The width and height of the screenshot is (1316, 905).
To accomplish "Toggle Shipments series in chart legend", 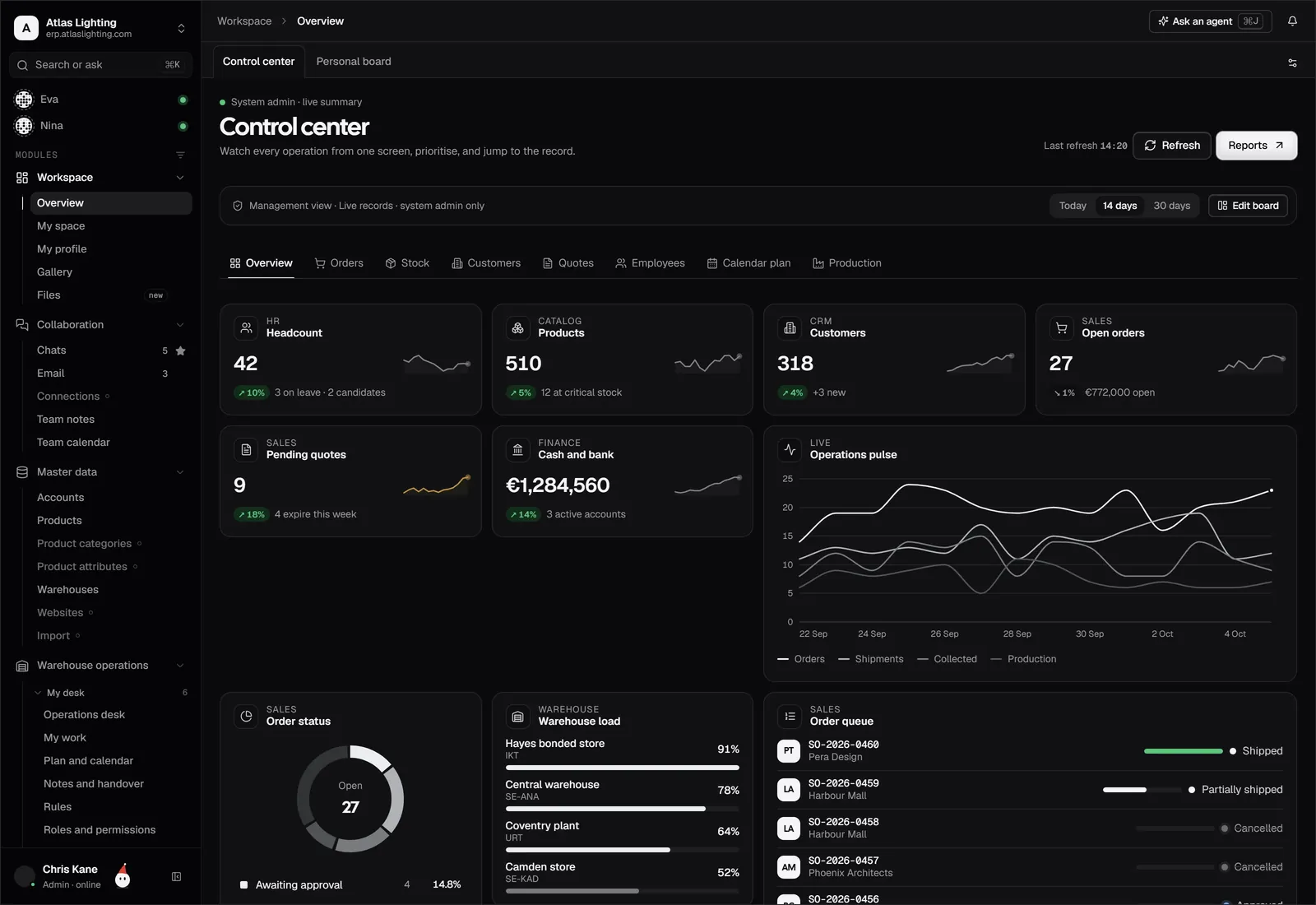I will click(870, 659).
